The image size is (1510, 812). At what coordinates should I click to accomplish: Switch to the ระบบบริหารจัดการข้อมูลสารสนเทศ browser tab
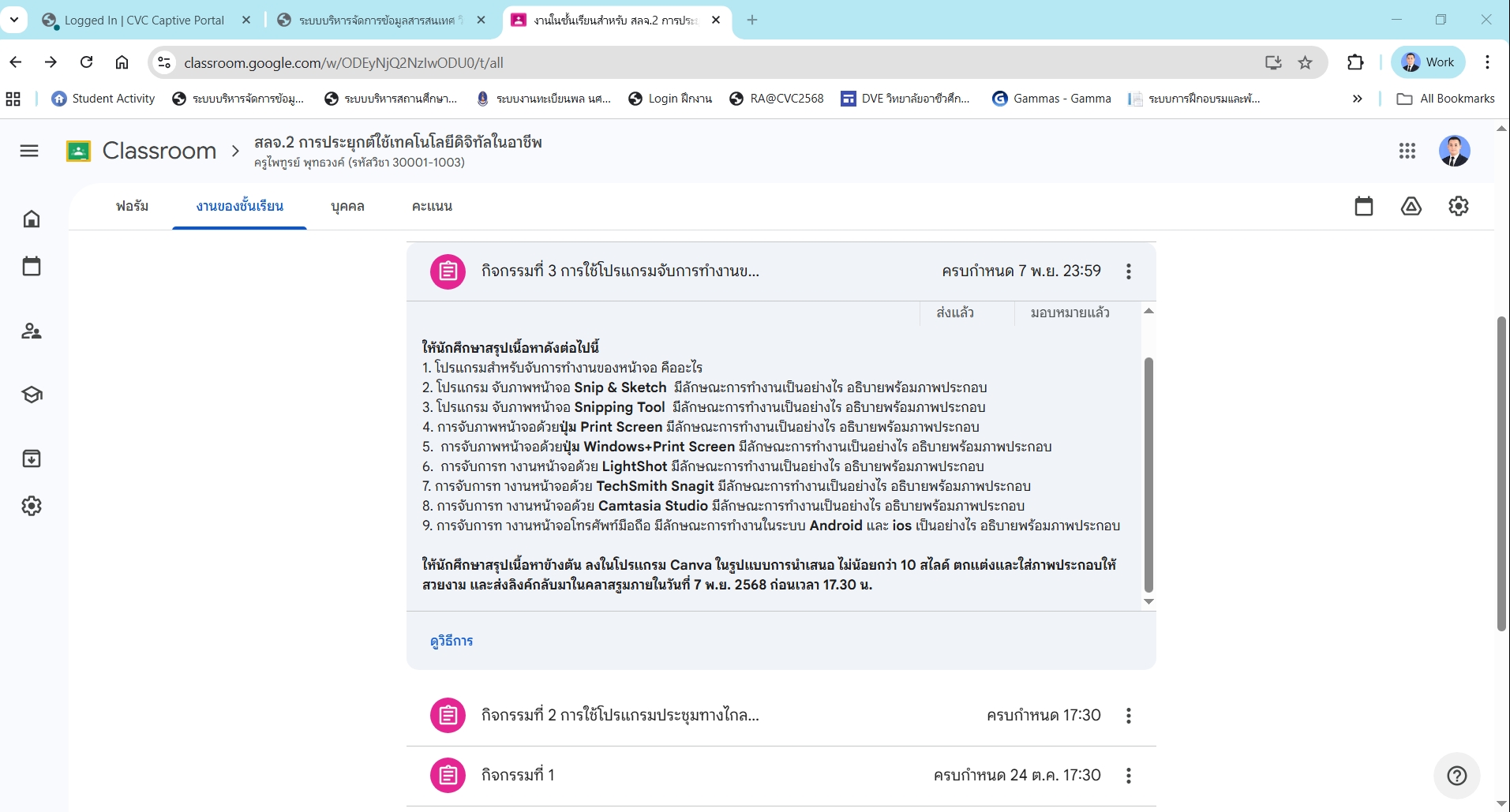tap(379, 21)
